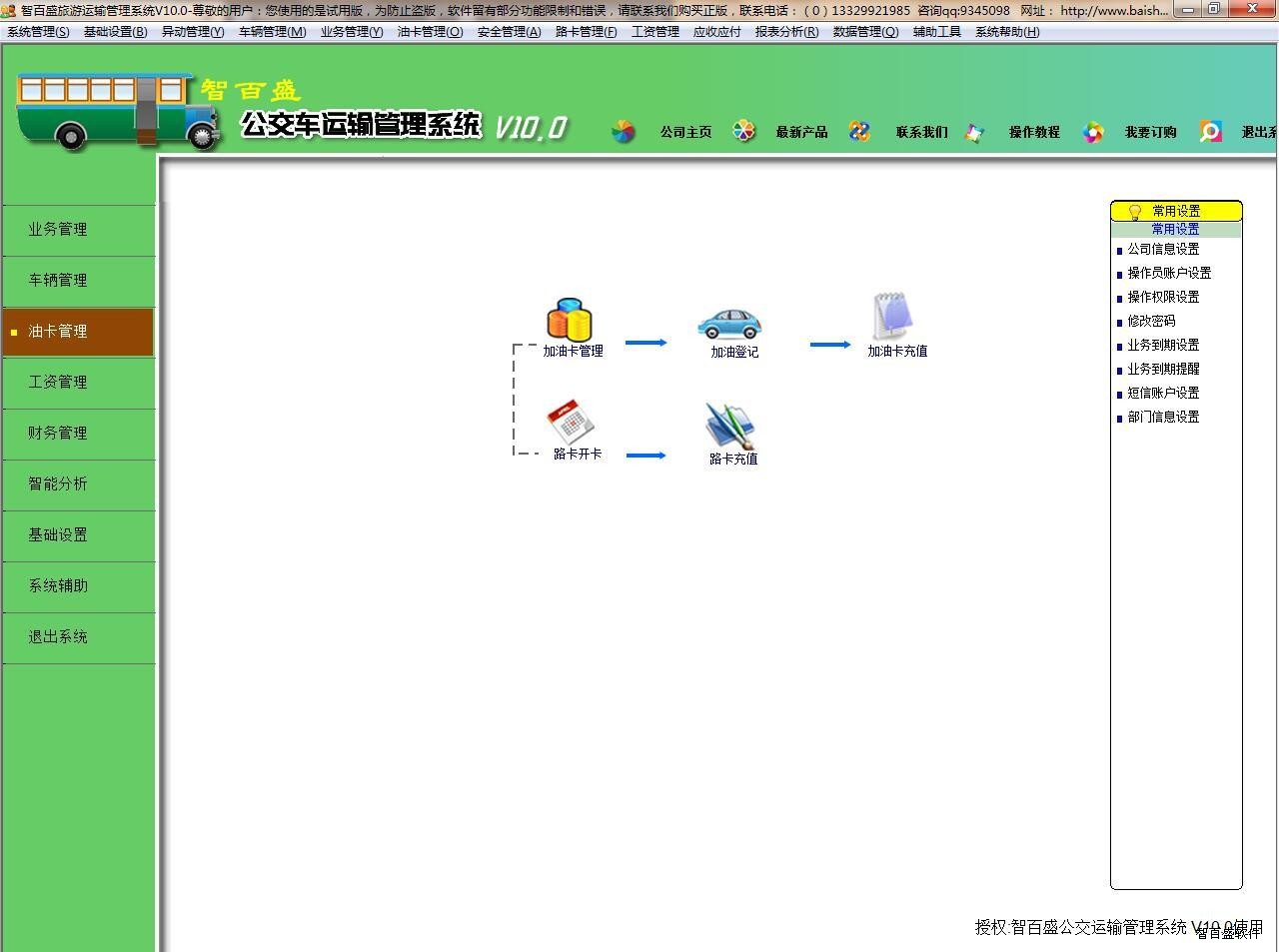Viewport: 1279px width, 952px height.
Task: Click the yellow 常用设置 panel header
Action: (1176, 211)
